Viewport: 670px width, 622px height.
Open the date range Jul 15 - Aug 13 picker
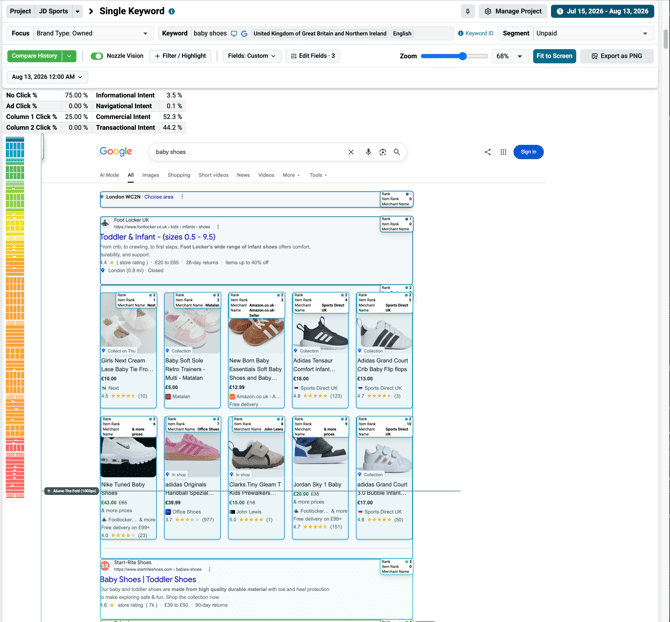click(602, 12)
